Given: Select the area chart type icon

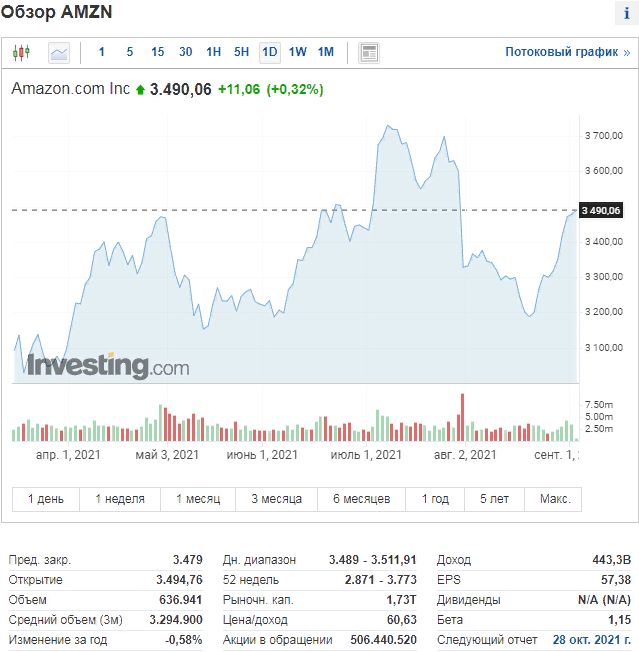Looking at the screenshot, I should pos(59,52).
